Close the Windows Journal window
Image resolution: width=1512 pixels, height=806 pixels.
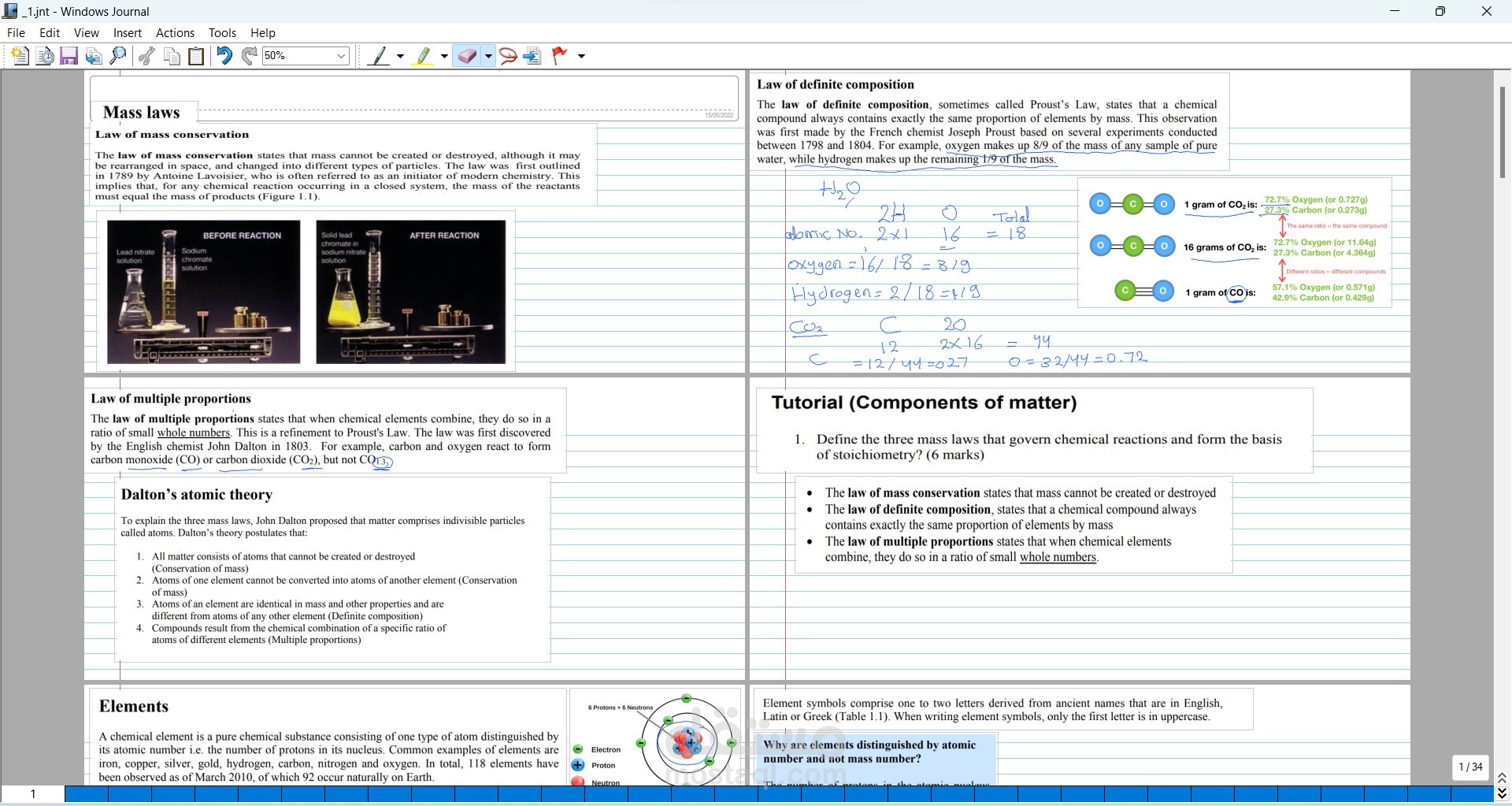(x=1487, y=11)
